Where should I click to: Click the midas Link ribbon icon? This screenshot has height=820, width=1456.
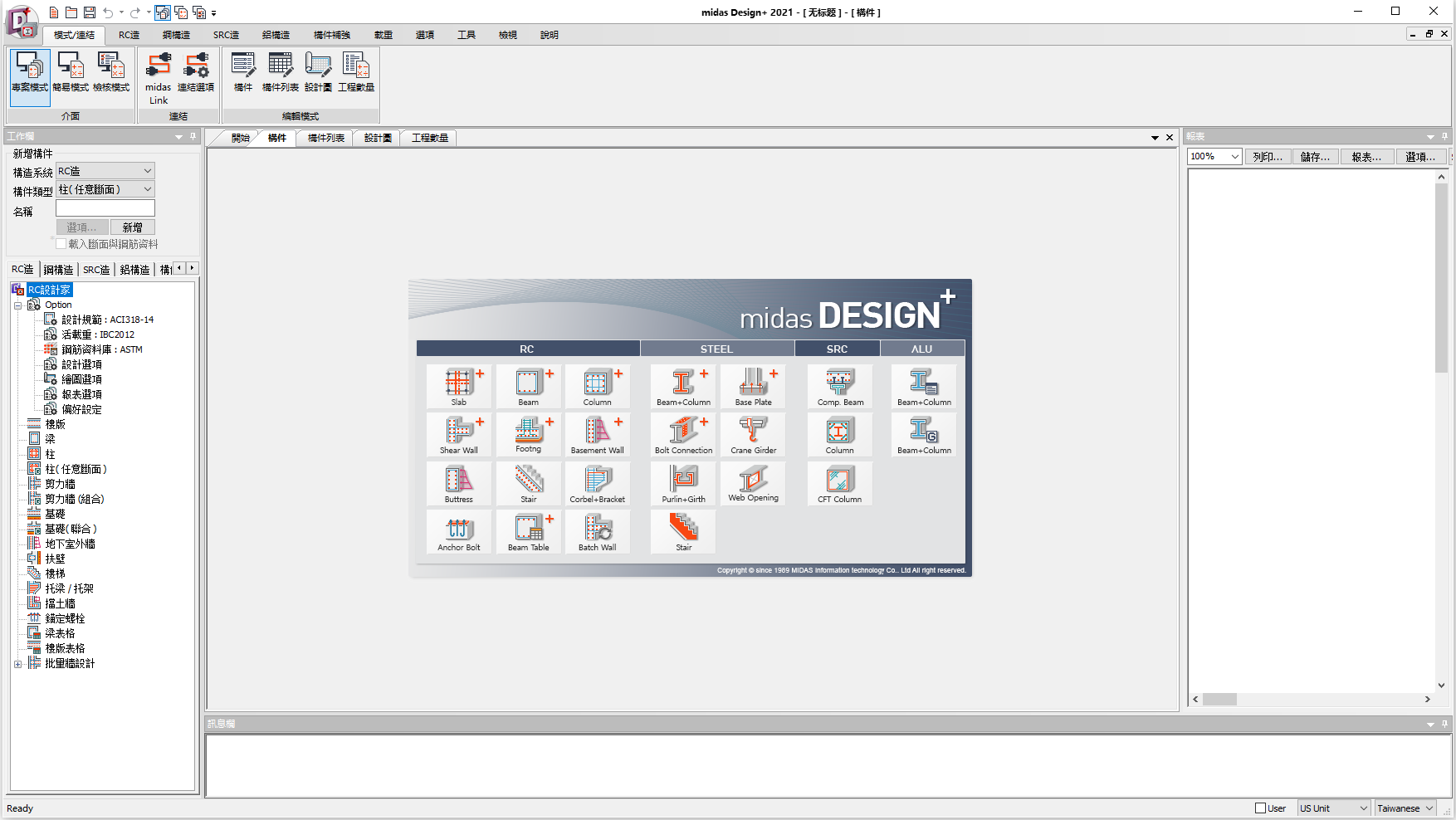pos(158,78)
